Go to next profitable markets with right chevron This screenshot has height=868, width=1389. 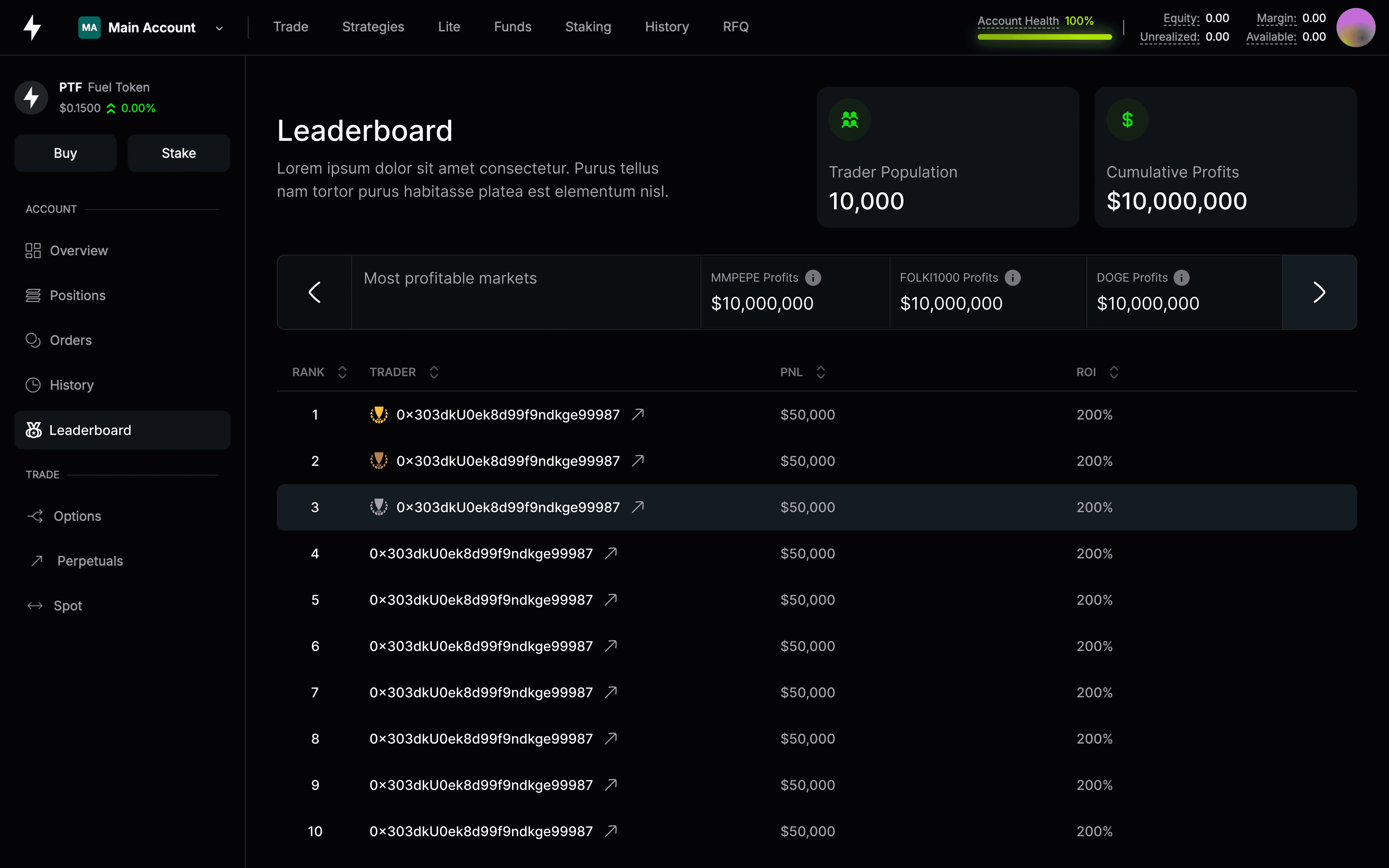pos(1319,292)
